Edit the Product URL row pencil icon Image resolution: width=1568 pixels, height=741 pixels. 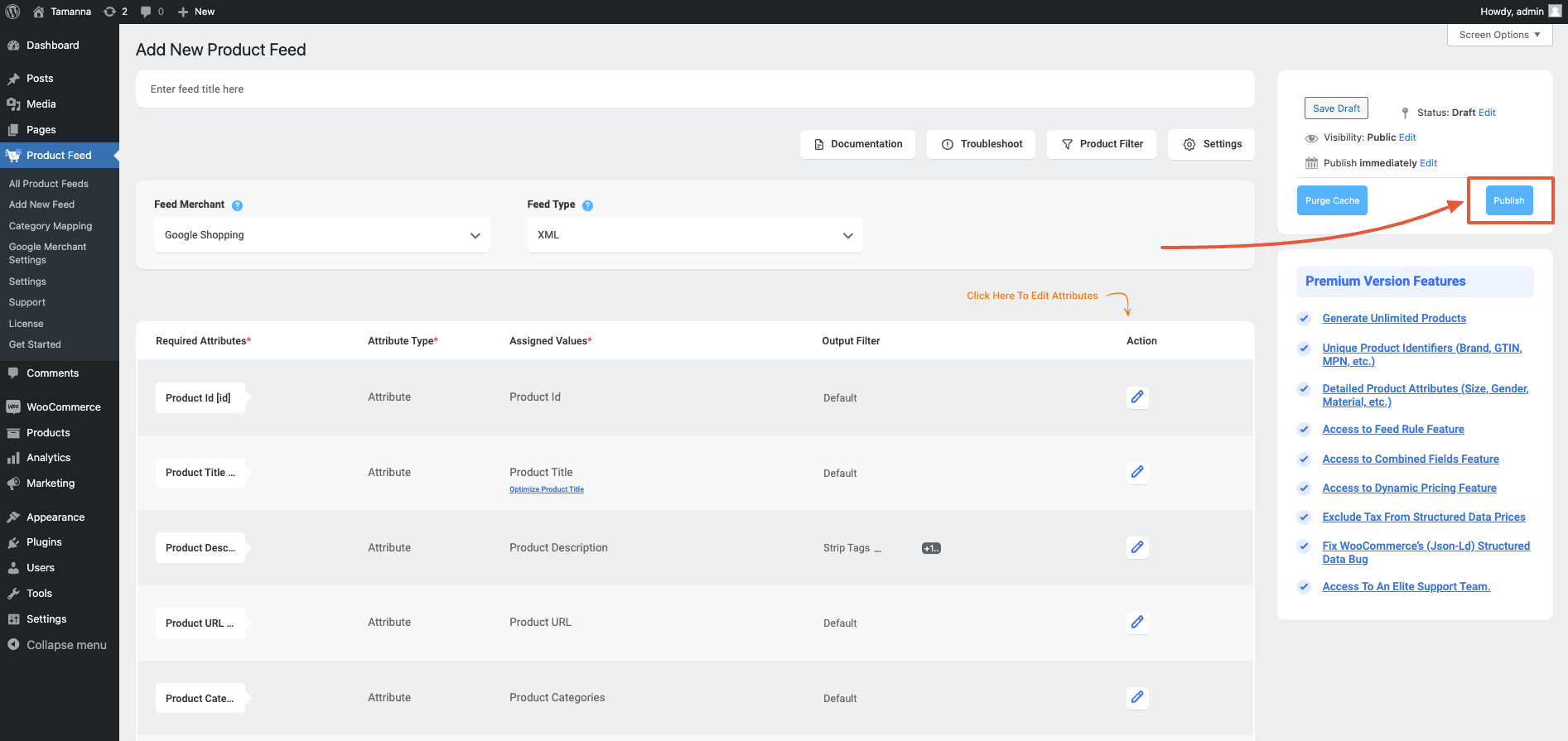pyautogui.click(x=1137, y=623)
